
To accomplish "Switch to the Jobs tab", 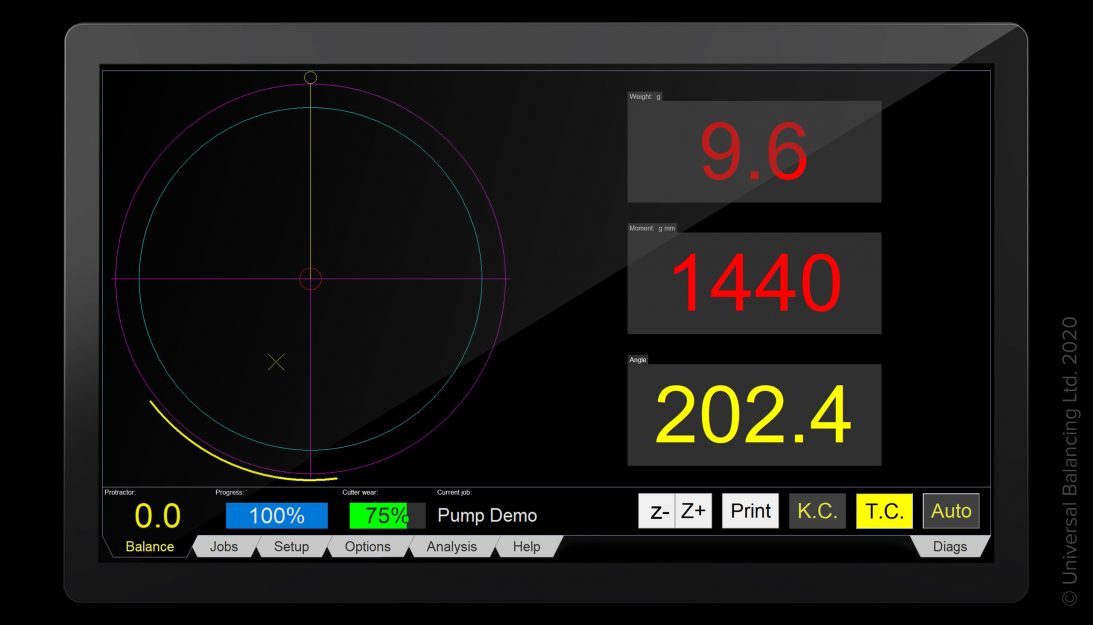I will coord(224,547).
